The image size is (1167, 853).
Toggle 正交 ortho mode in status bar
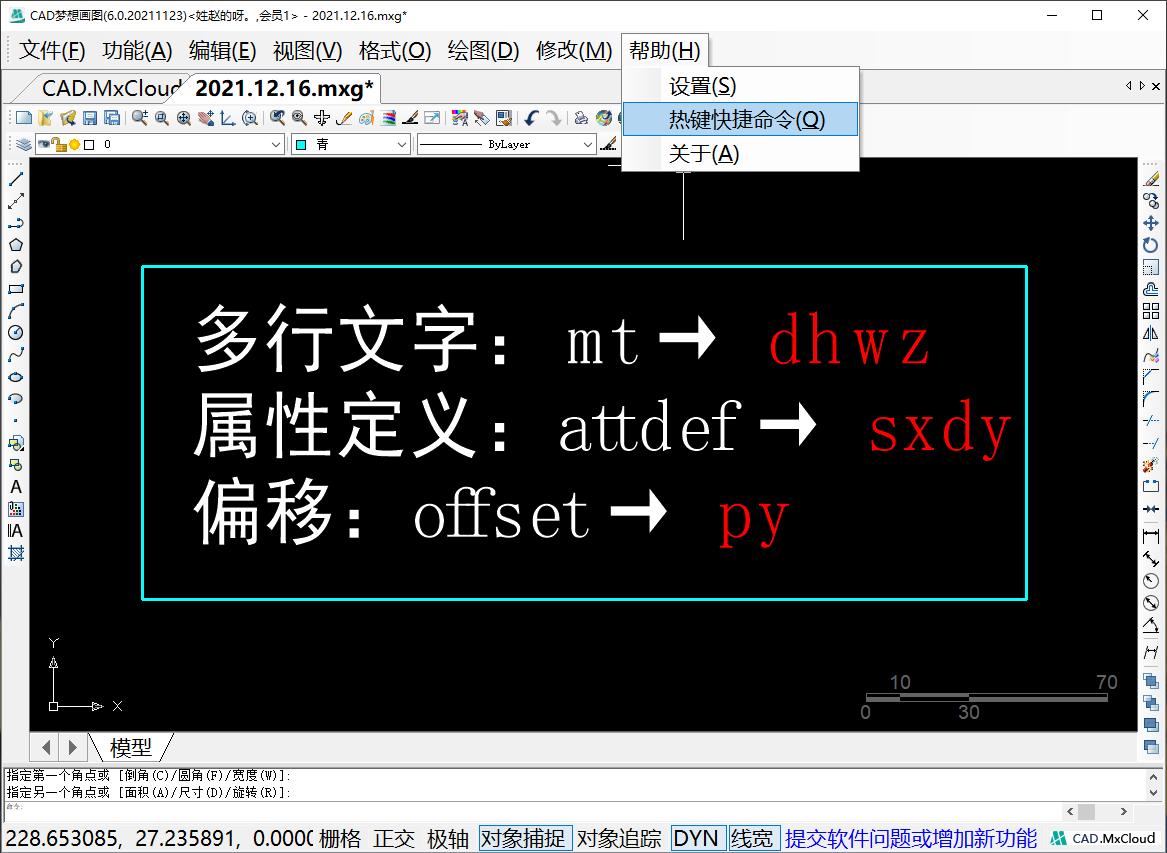tap(394, 839)
